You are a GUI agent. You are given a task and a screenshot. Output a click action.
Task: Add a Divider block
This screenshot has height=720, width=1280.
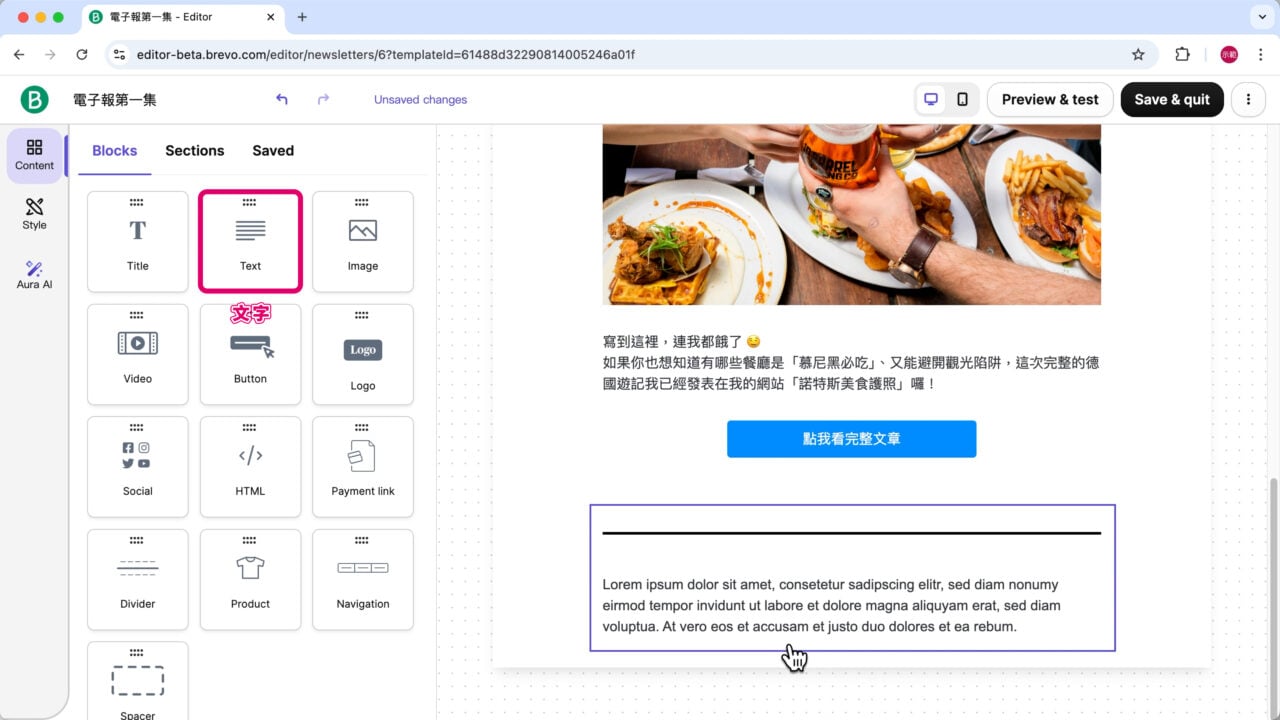137,579
